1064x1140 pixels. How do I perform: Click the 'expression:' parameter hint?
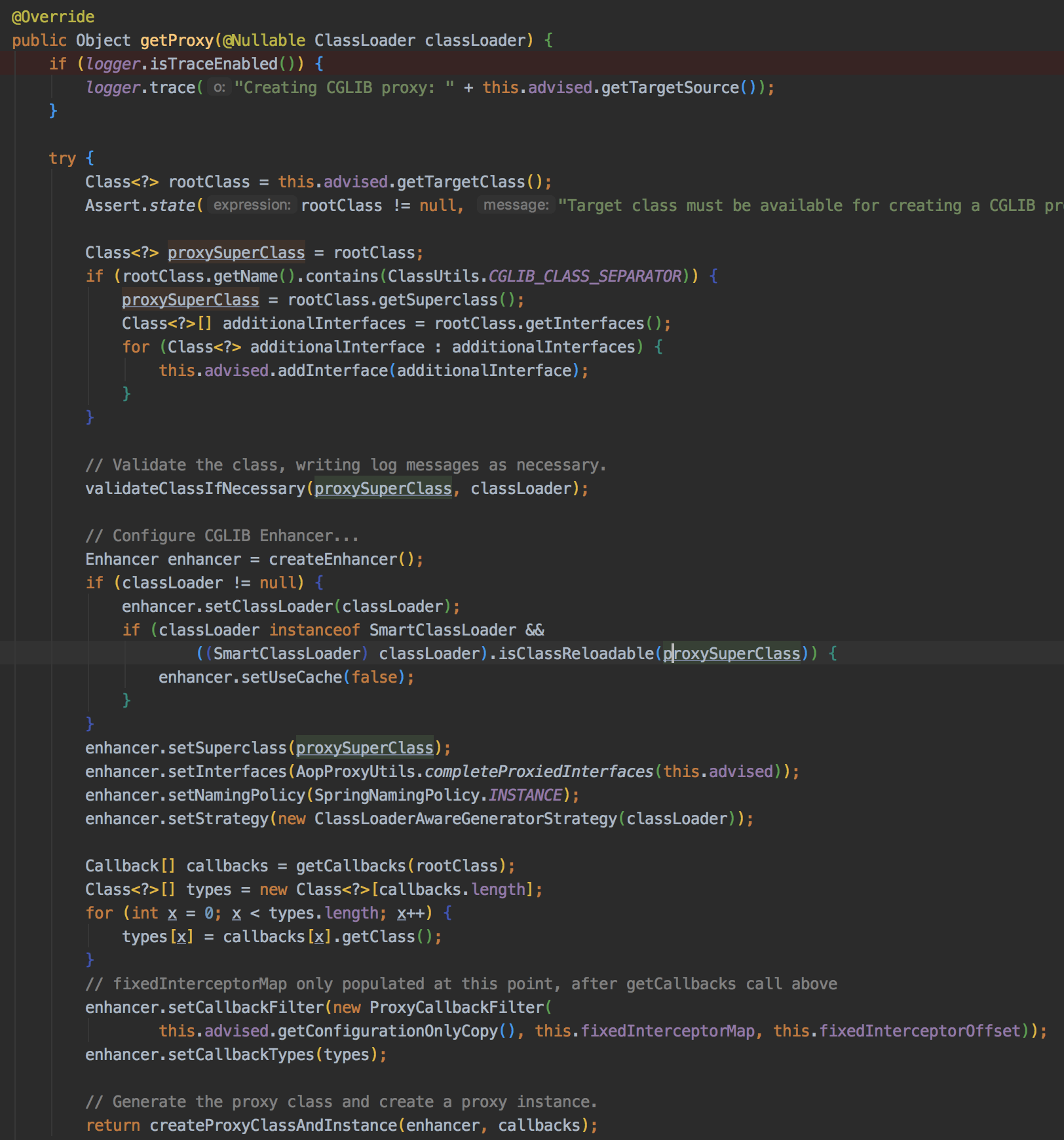(x=252, y=205)
